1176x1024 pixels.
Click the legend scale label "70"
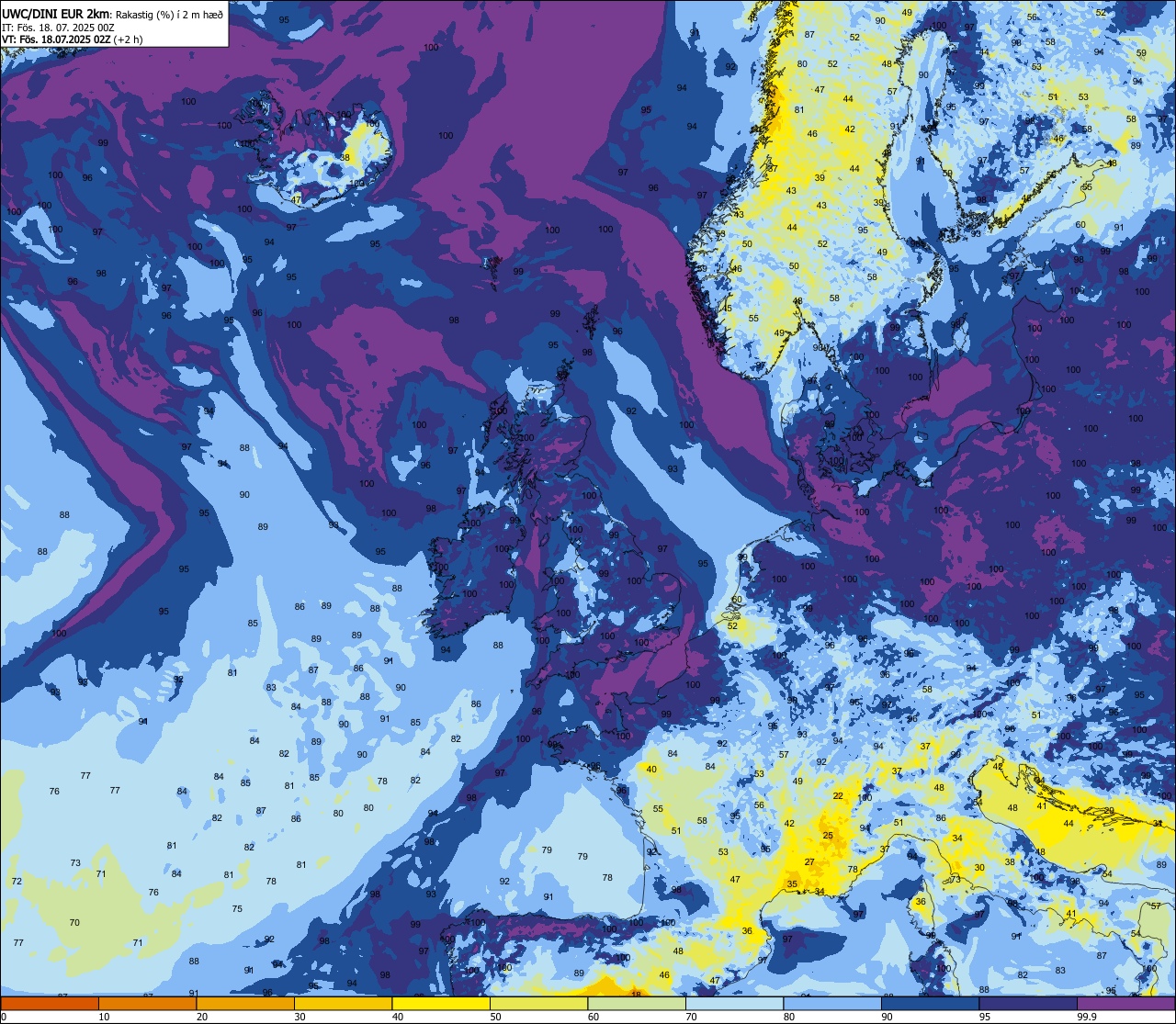pos(691,1017)
